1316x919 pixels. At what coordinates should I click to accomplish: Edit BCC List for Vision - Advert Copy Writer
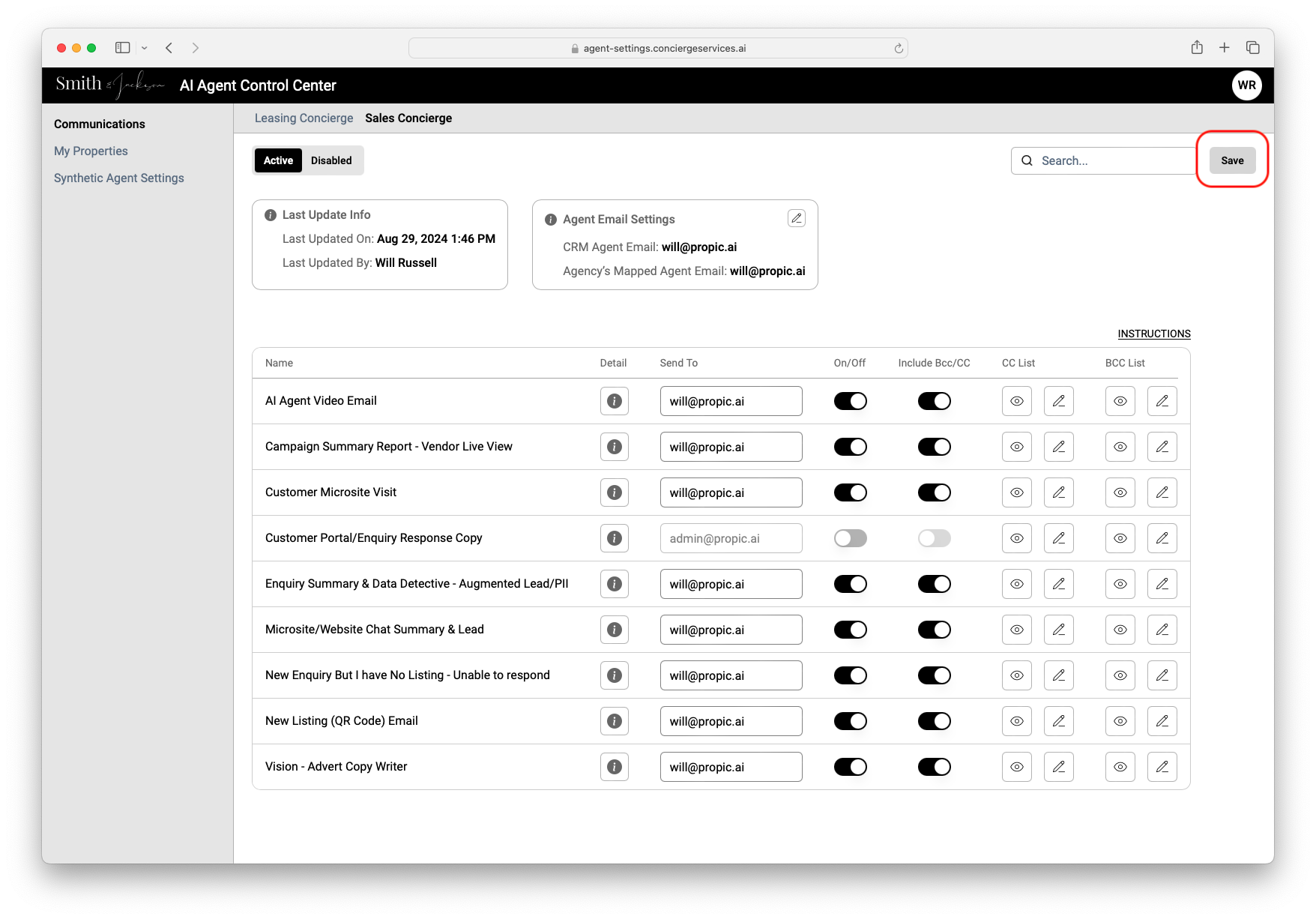[x=1162, y=767]
